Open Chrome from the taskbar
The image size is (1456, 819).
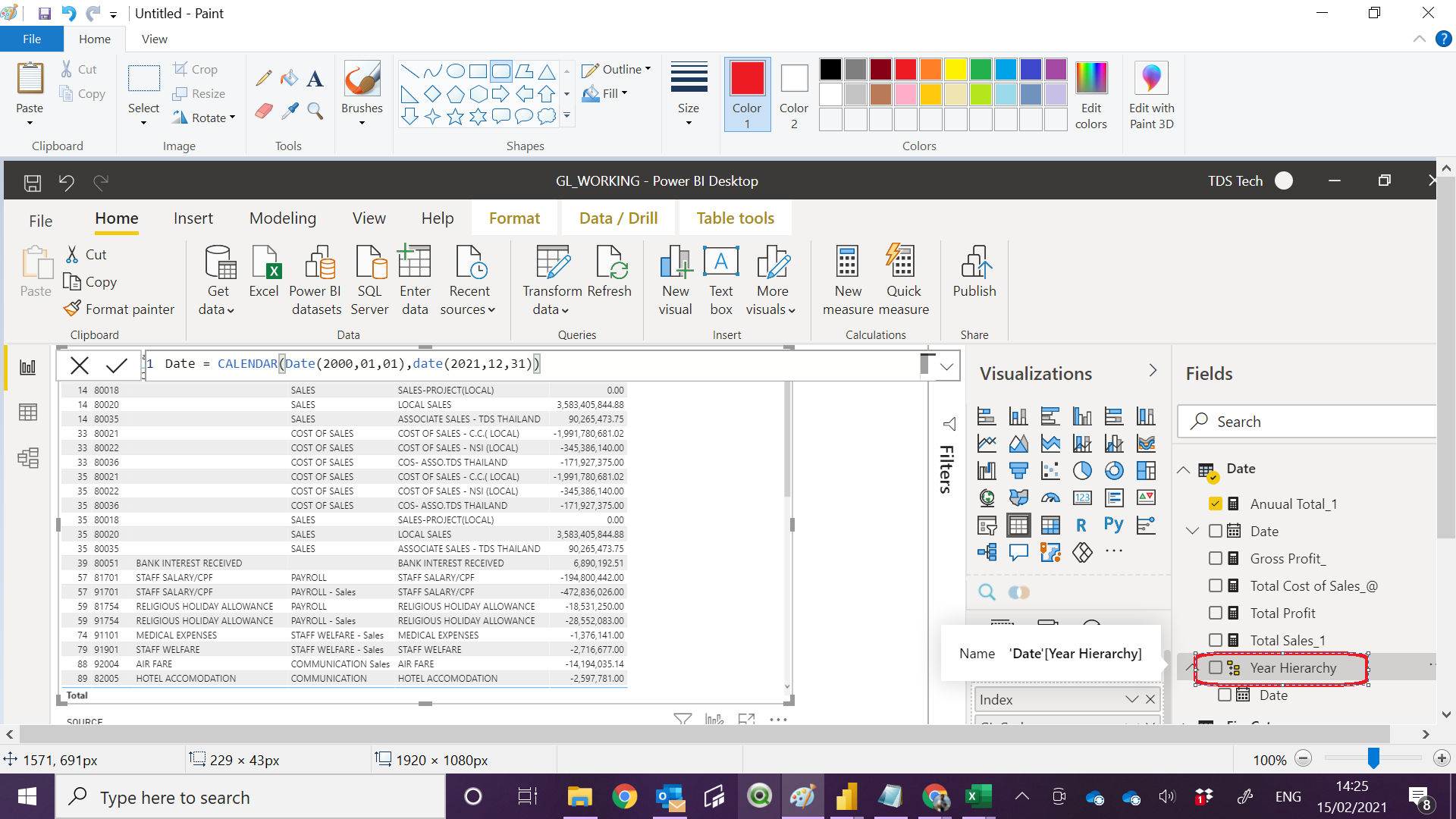[x=624, y=797]
